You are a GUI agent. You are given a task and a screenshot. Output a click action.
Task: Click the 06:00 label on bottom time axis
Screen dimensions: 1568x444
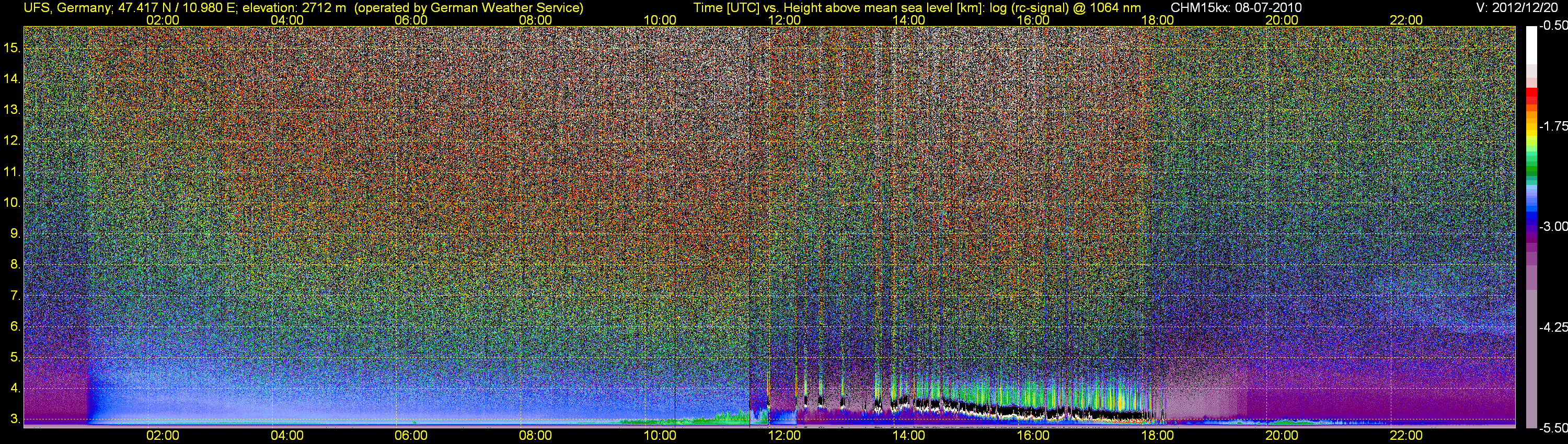point(411,436)
